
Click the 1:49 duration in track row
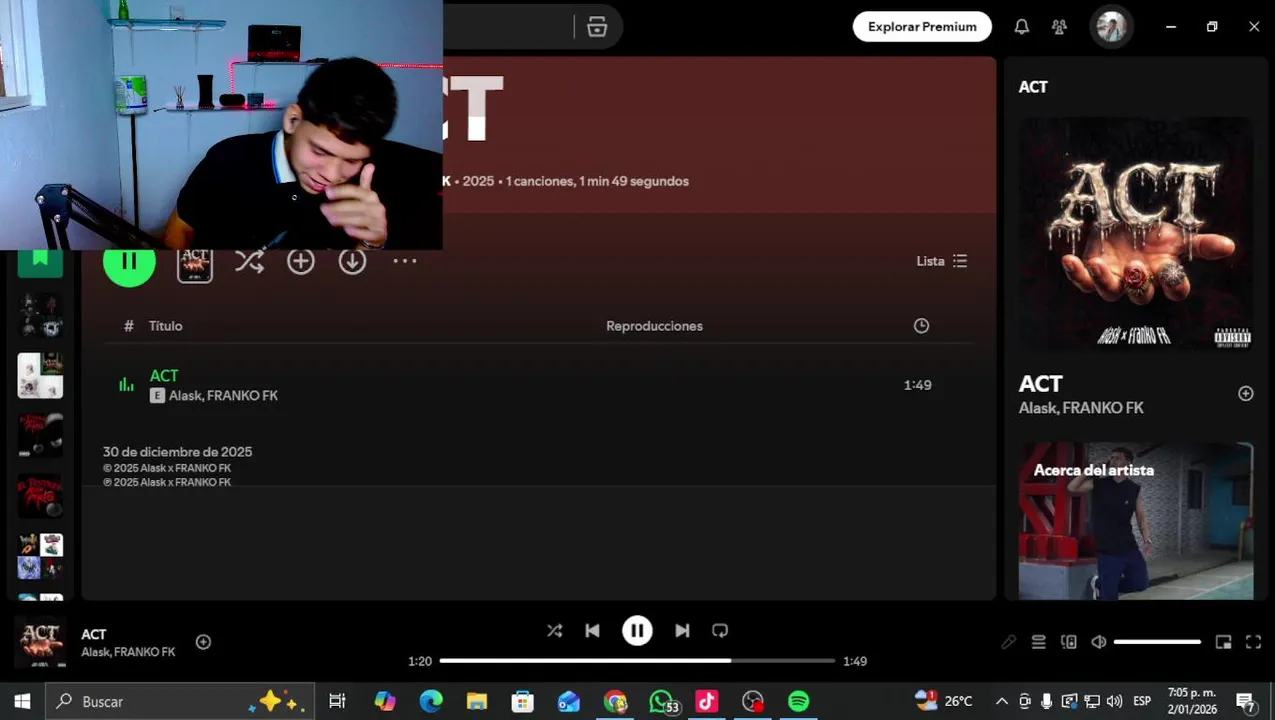[x=917, y=385]
